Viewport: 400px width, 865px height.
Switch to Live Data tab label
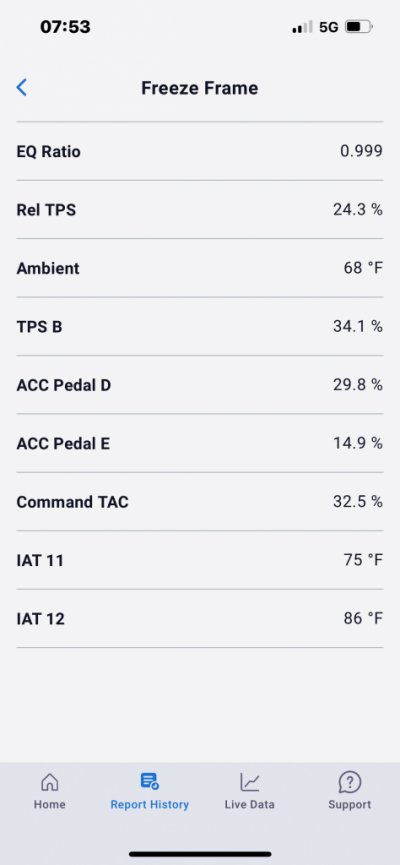coord(249,804)
